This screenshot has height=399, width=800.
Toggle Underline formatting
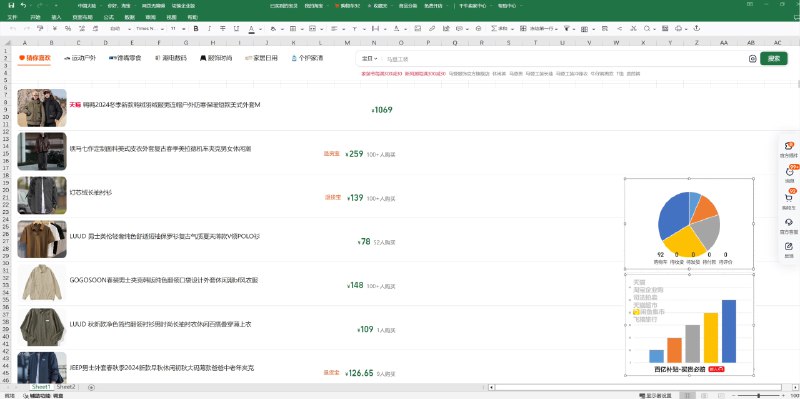click(236, 29)
